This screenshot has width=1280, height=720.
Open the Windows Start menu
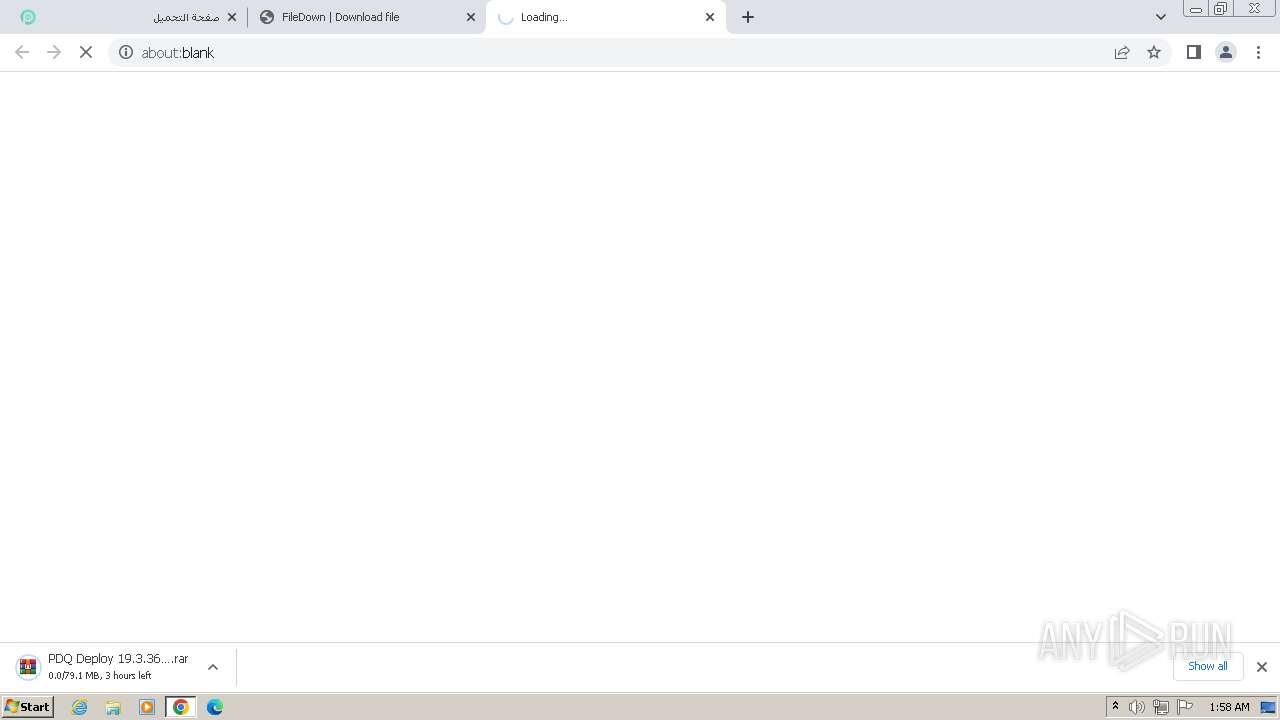click(28, 707)
